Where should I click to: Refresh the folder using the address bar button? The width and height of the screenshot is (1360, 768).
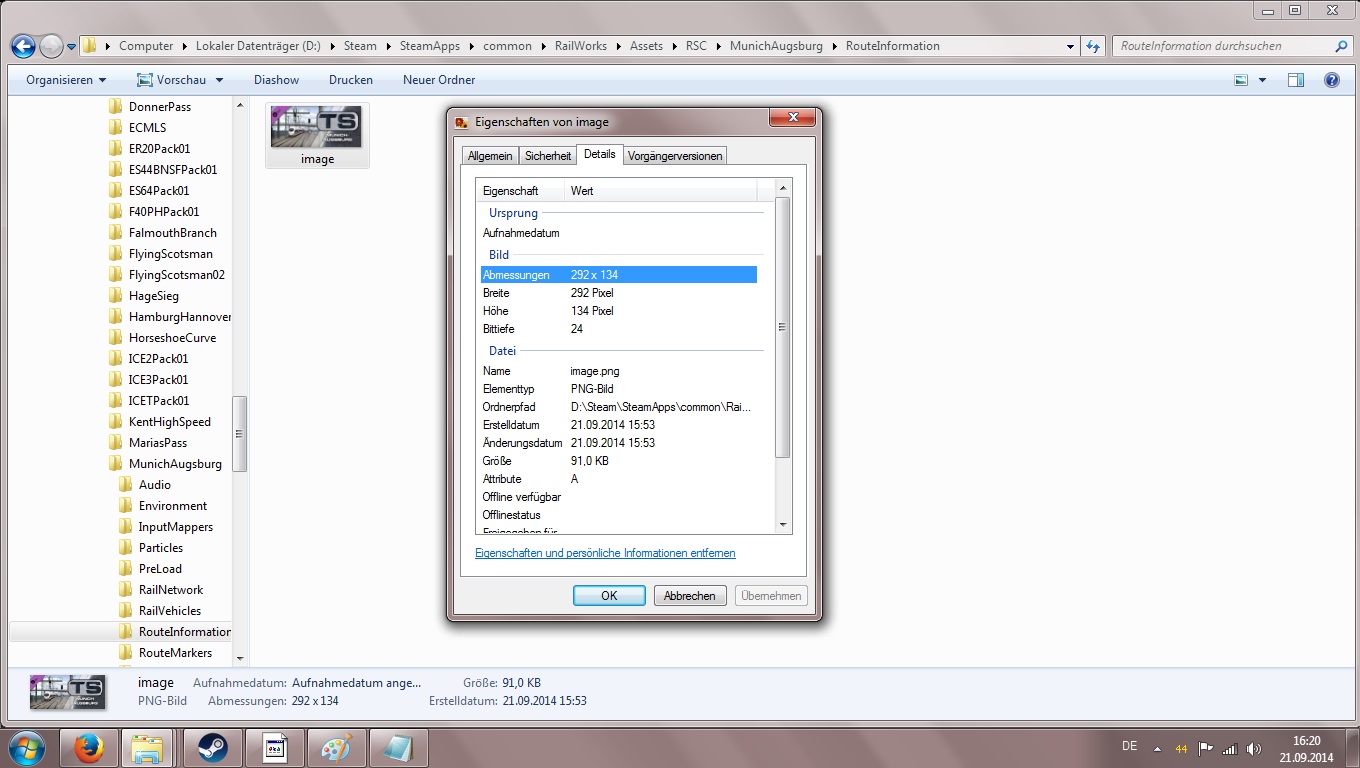click(1093, 46)
